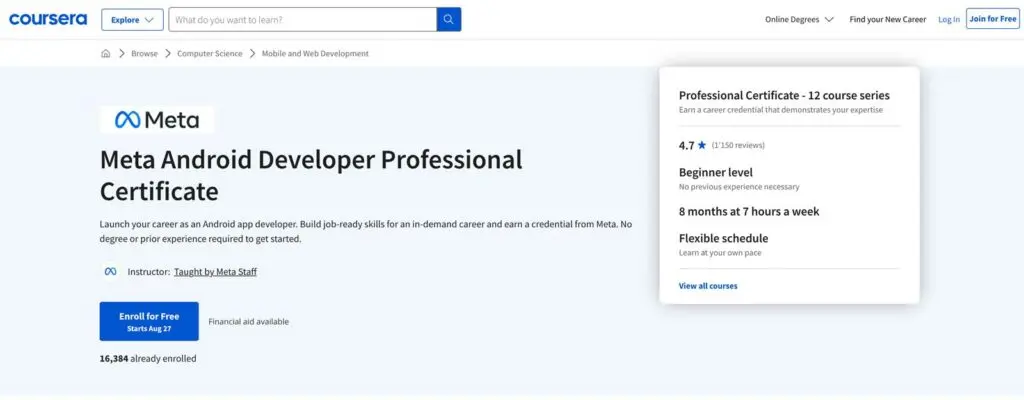This screenshot has height=400, width=1024.
Task: Click 'No previous experience necessary' text
Action: point(739,187)
